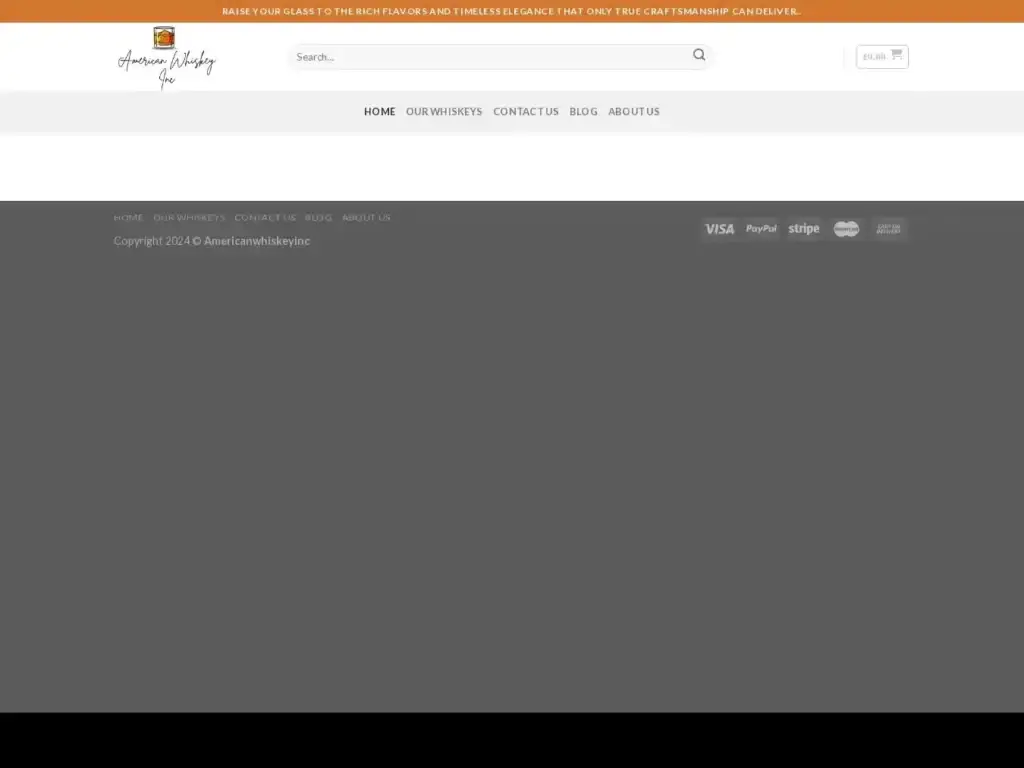The height and width of the screenshot is (768, 1024).
Task: Click the orange top announcement banner
Action: pyautogui.click(x=512, y=11)
